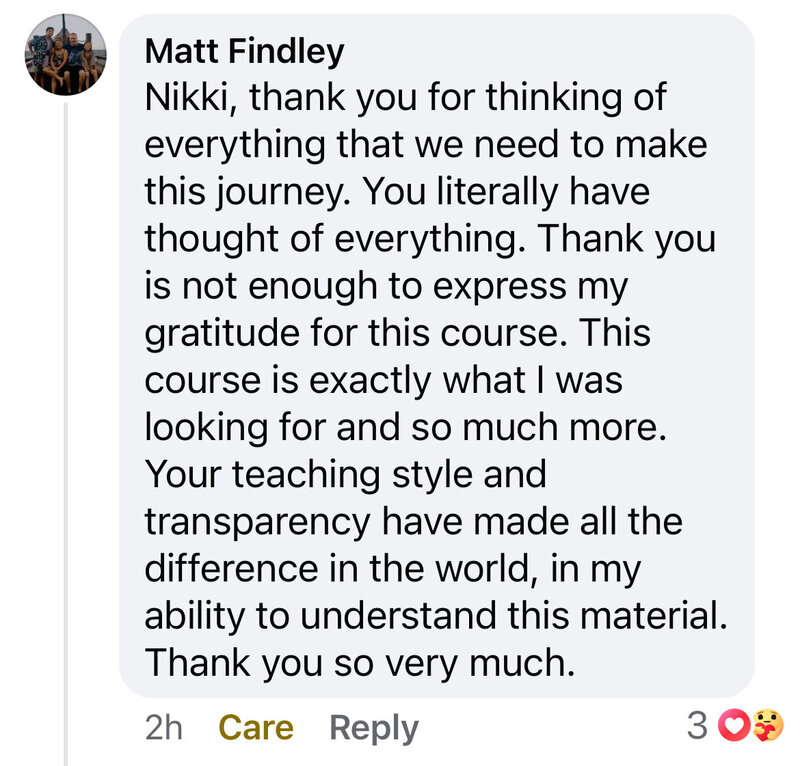Click 'ability to understand this material.' line

coord(436,616)
